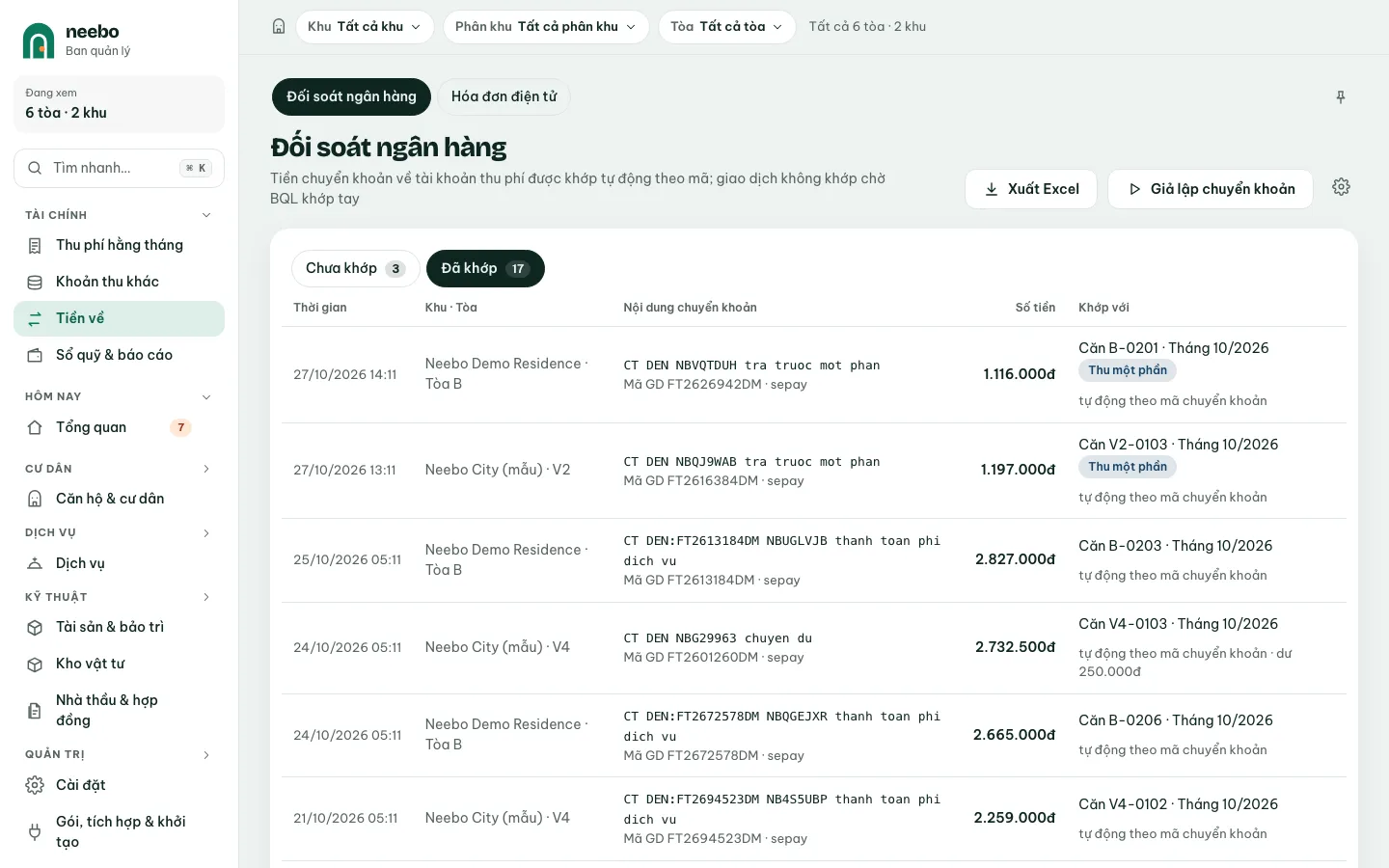Open the building icon in top filter bar
The width and height of the screenshot is (1389, 868).
[279, 27]
